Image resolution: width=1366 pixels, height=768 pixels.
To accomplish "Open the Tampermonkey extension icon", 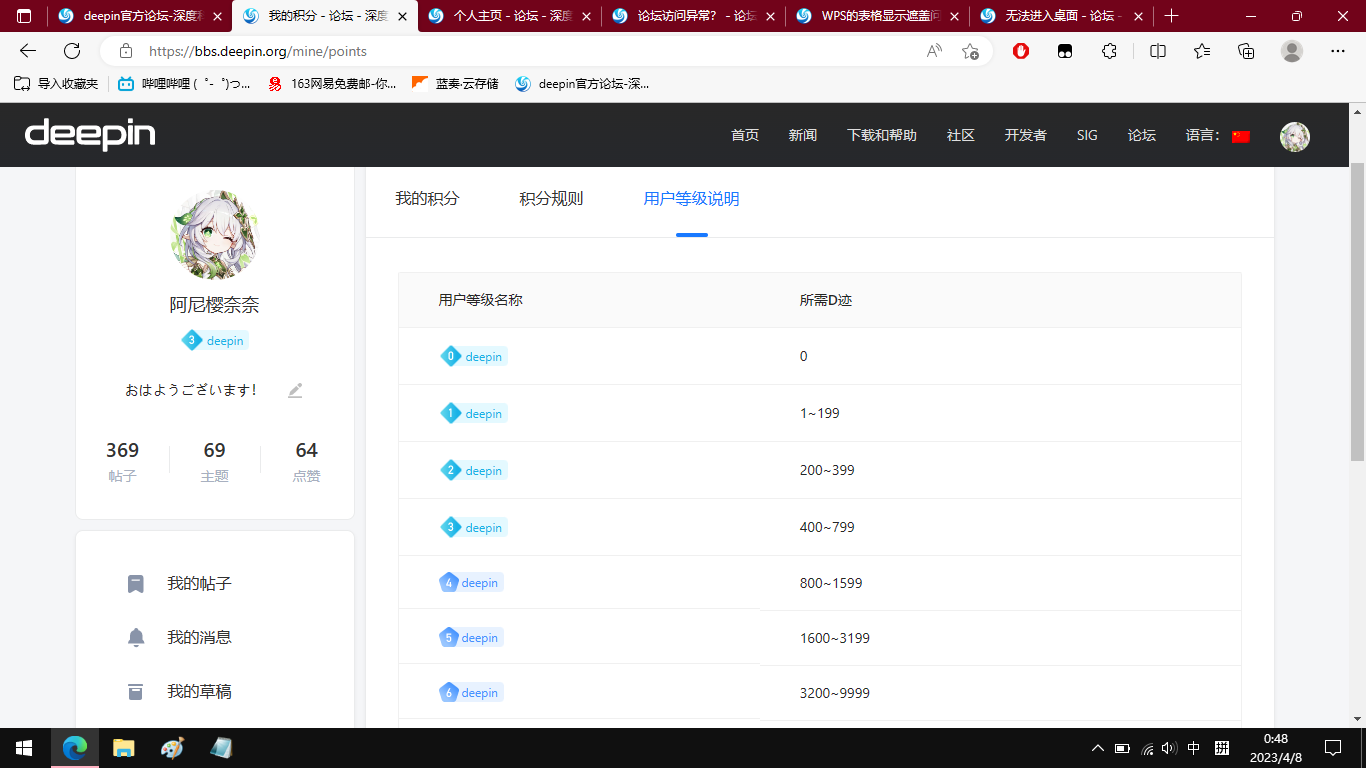I will [1065, 51].
